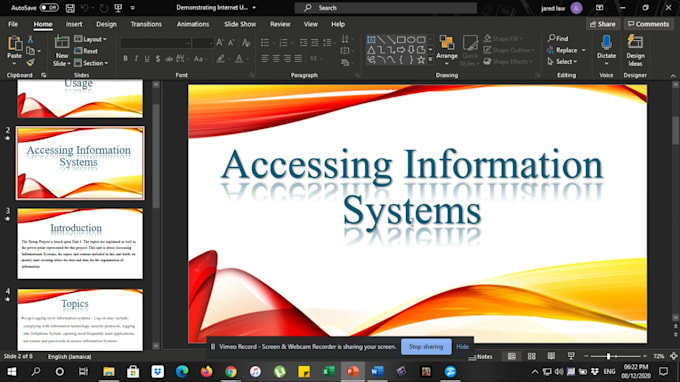Toggle Strikethrough formatting
Screen dimensions: 680x382
(x=169, y=59)
